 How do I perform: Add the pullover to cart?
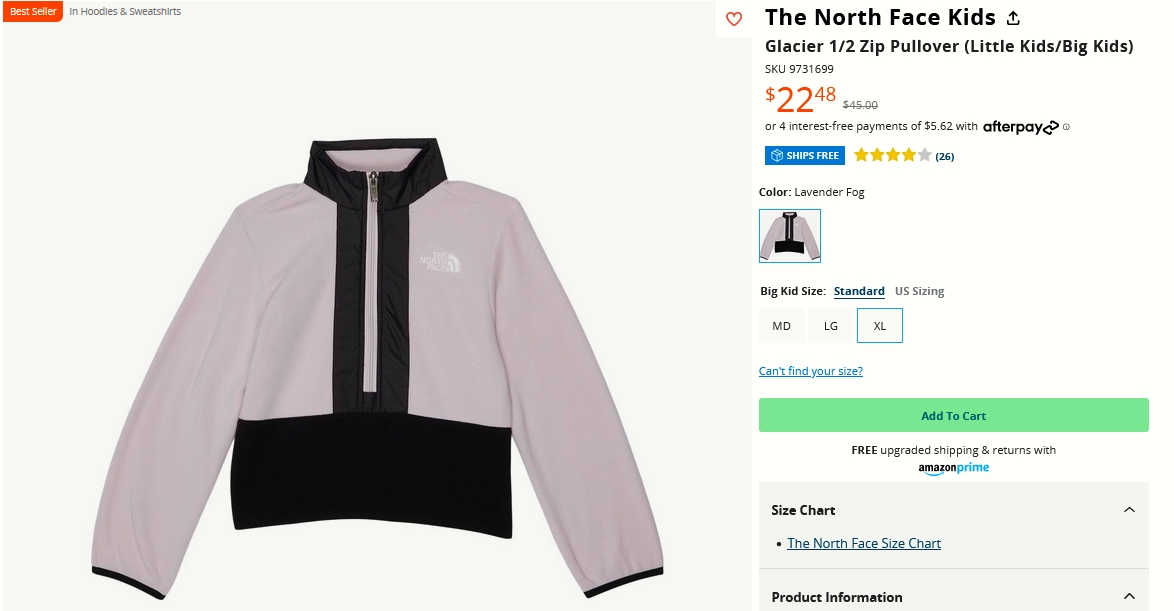click(x=953, y=416)
